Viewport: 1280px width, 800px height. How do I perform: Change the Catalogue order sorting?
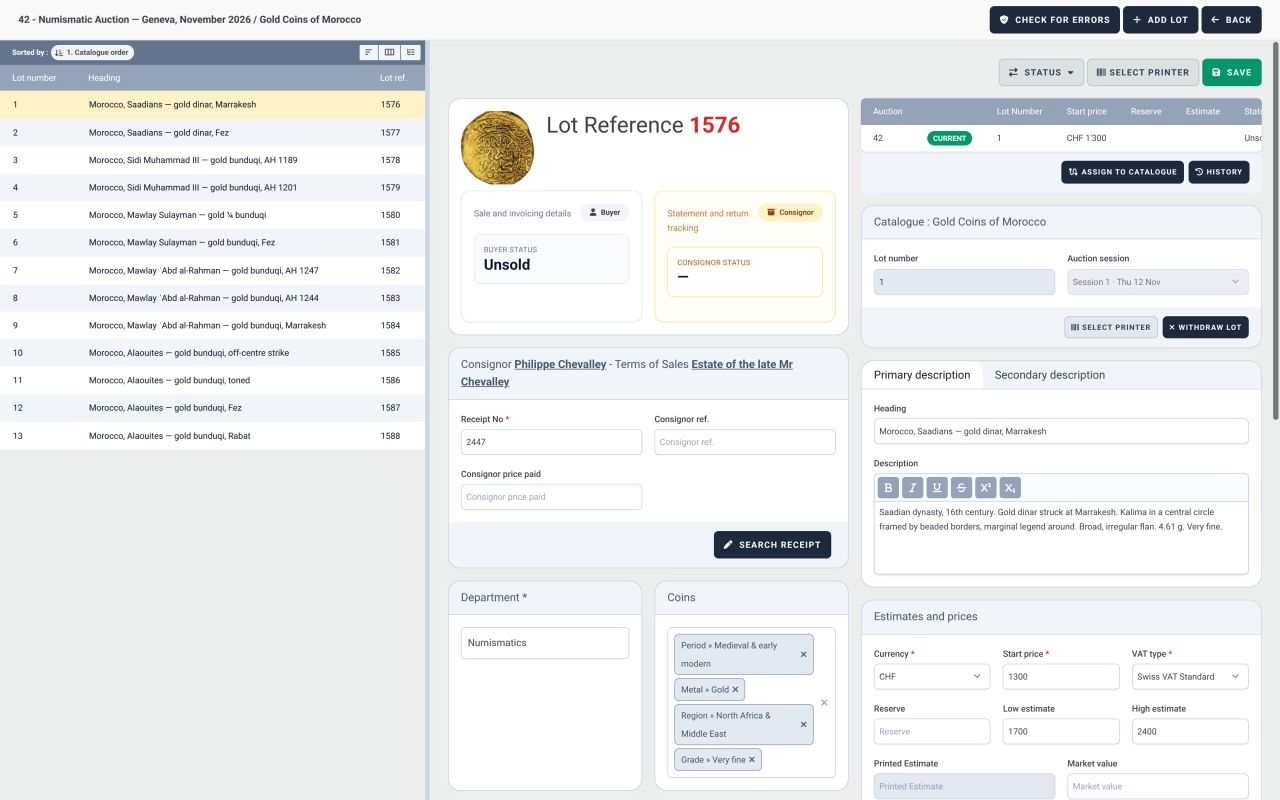[x=92, y=52]
